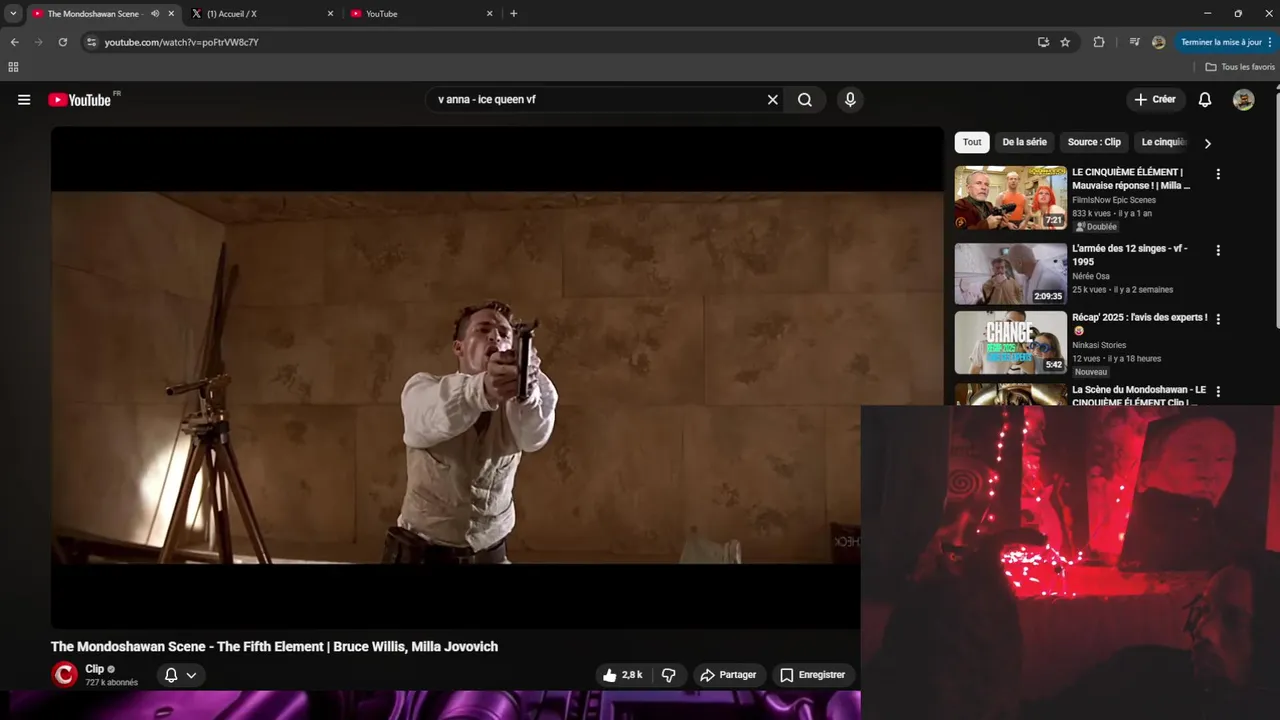
Task: Open LE CINQUIÈME ÉLÉMENT Mauvaise réponse thumbnail
Action: coord(1011,197)
